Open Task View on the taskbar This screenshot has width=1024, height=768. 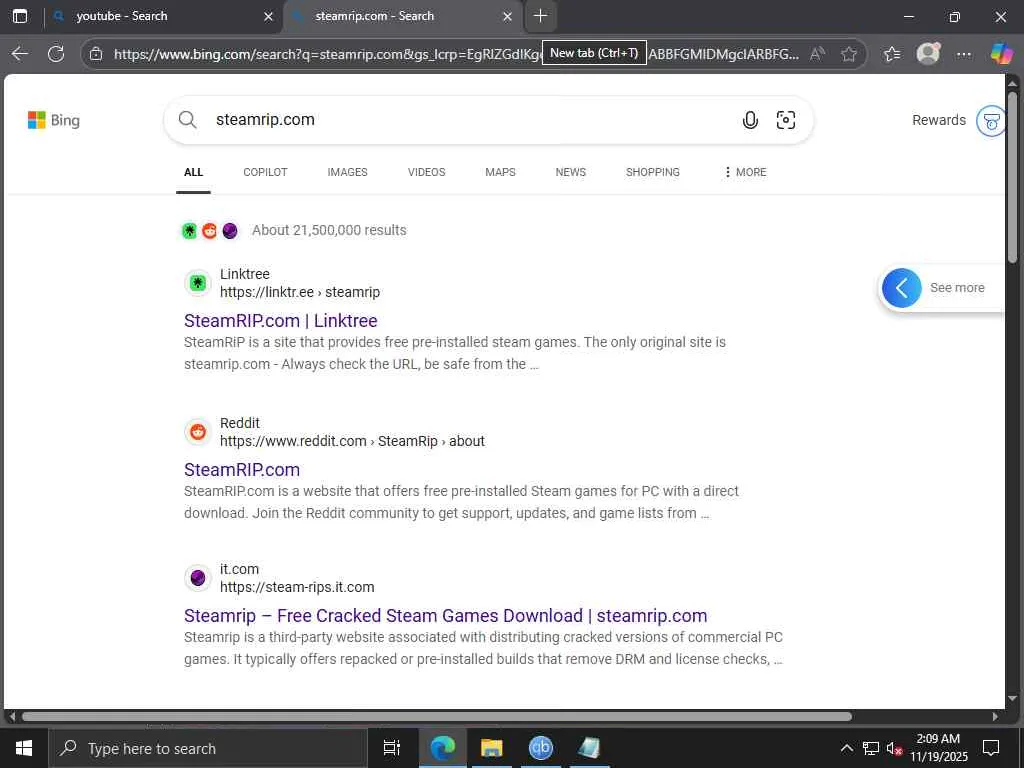pos(392,748)
